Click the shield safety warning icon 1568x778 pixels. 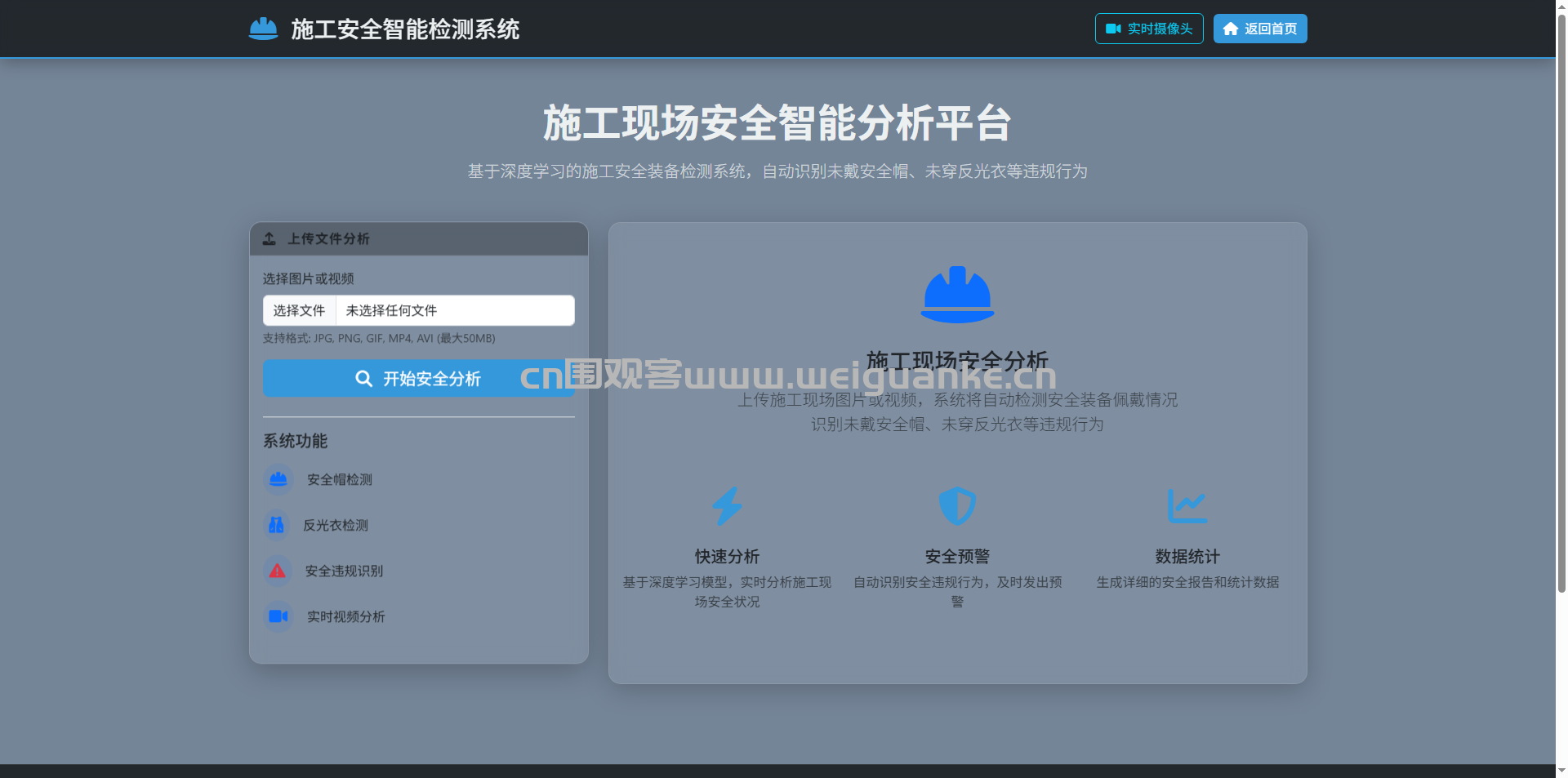(957, 506)
